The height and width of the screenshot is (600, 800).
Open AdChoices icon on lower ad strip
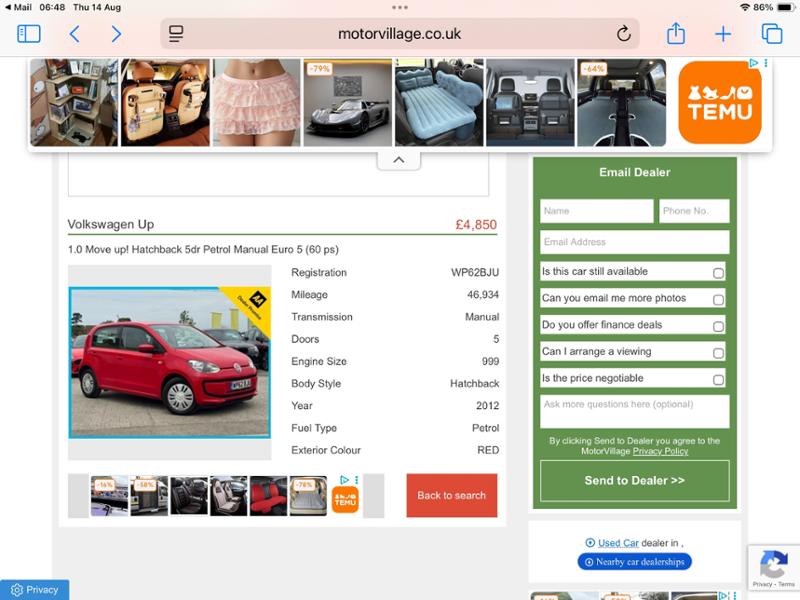344,480
